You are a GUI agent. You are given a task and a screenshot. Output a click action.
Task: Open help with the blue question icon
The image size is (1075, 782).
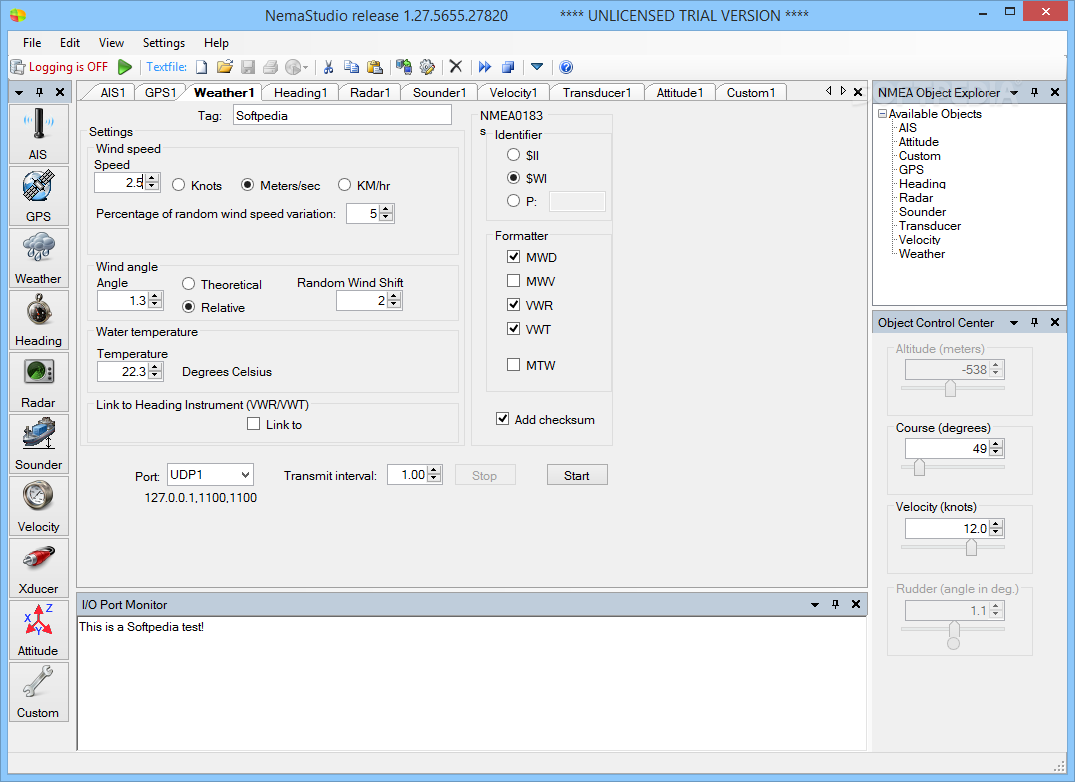coord(566,67)
